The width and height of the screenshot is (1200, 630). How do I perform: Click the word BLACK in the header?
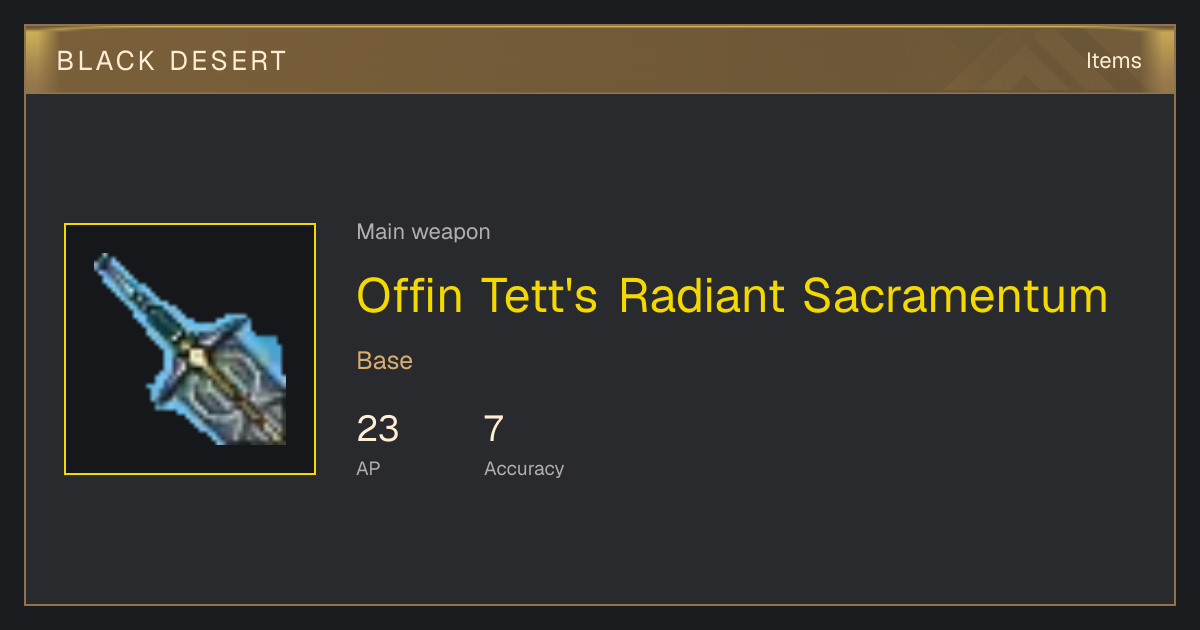(x=105, y=61)
